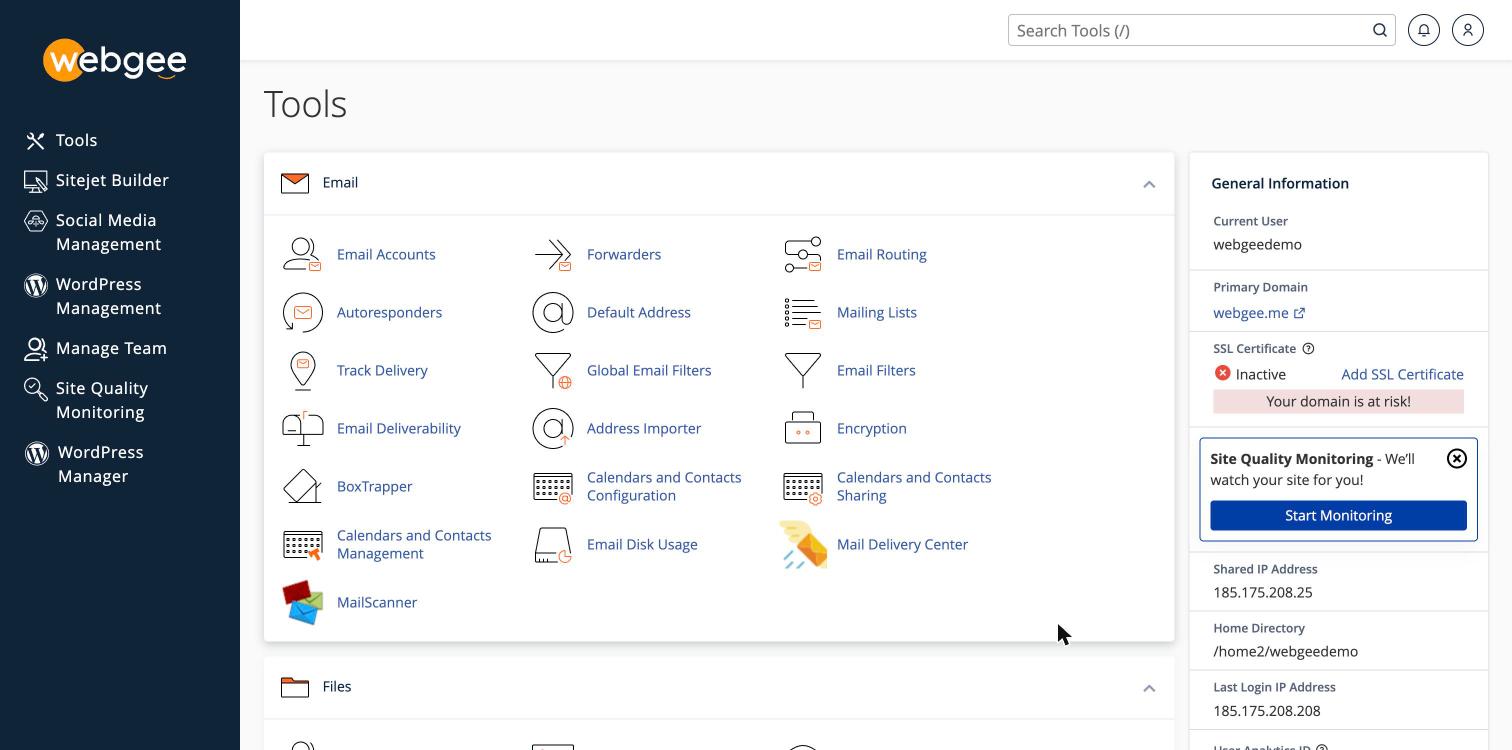
Task: Open the user account icon
Action: tap(1468, 30)
